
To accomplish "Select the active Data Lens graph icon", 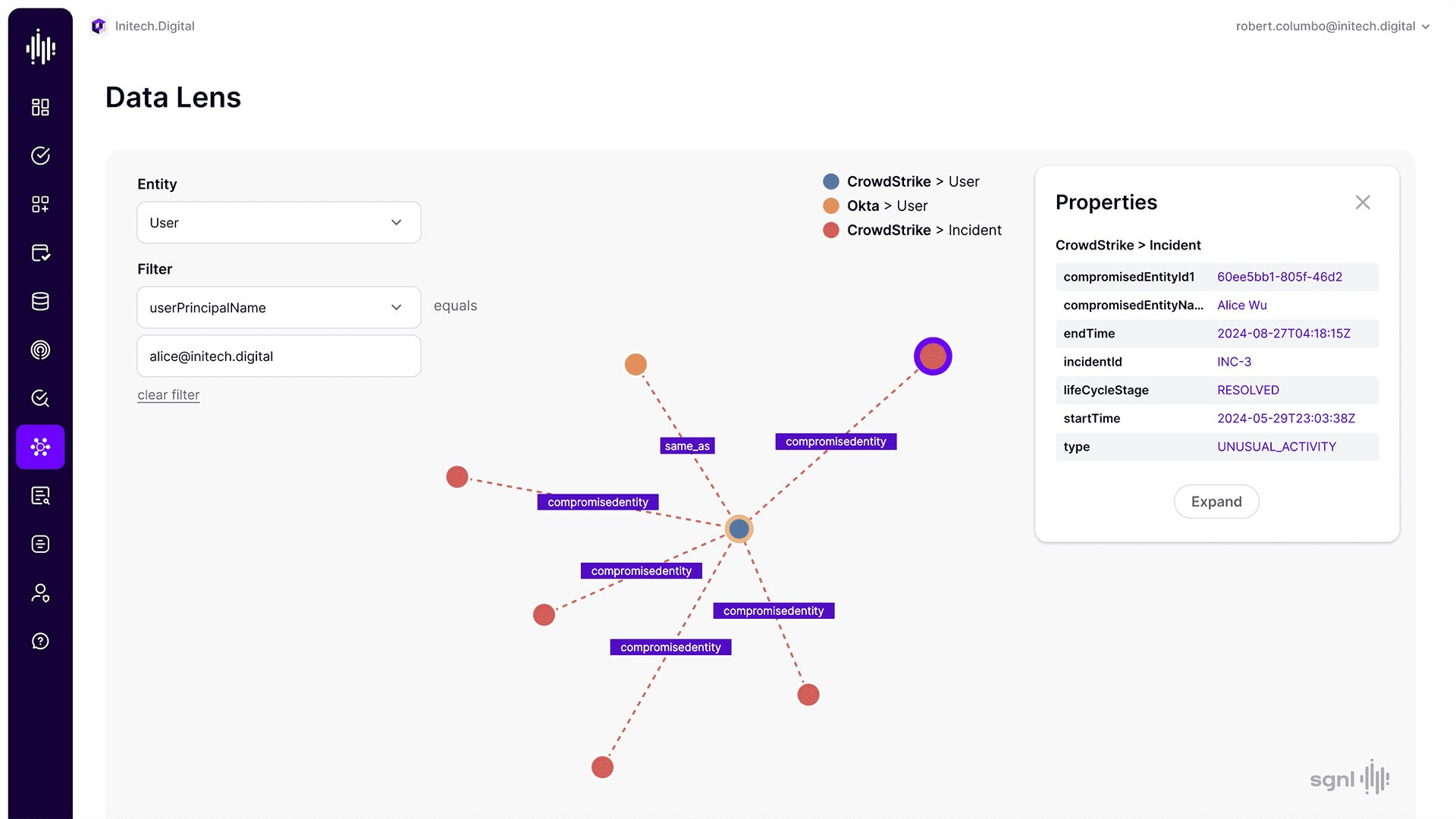I will [x=40, y=447].
